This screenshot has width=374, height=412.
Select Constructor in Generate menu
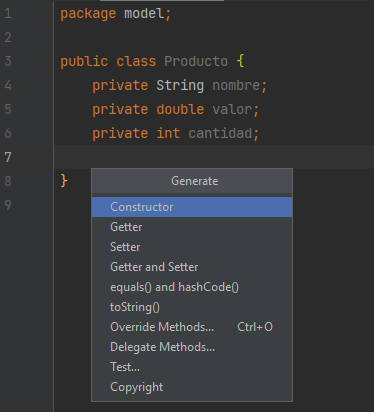click(x=192, y=207)
